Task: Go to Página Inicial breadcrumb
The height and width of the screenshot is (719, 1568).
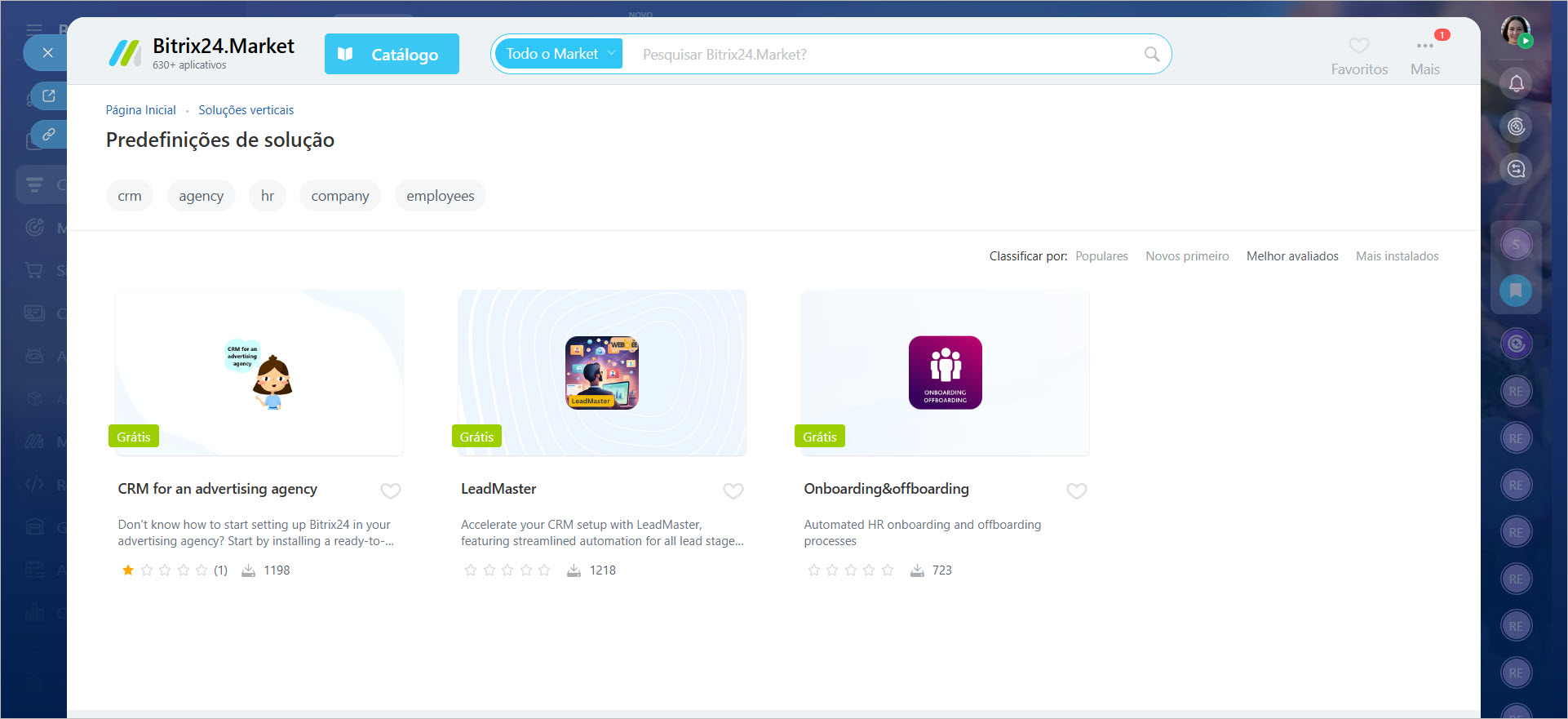Action: [140, 110]
